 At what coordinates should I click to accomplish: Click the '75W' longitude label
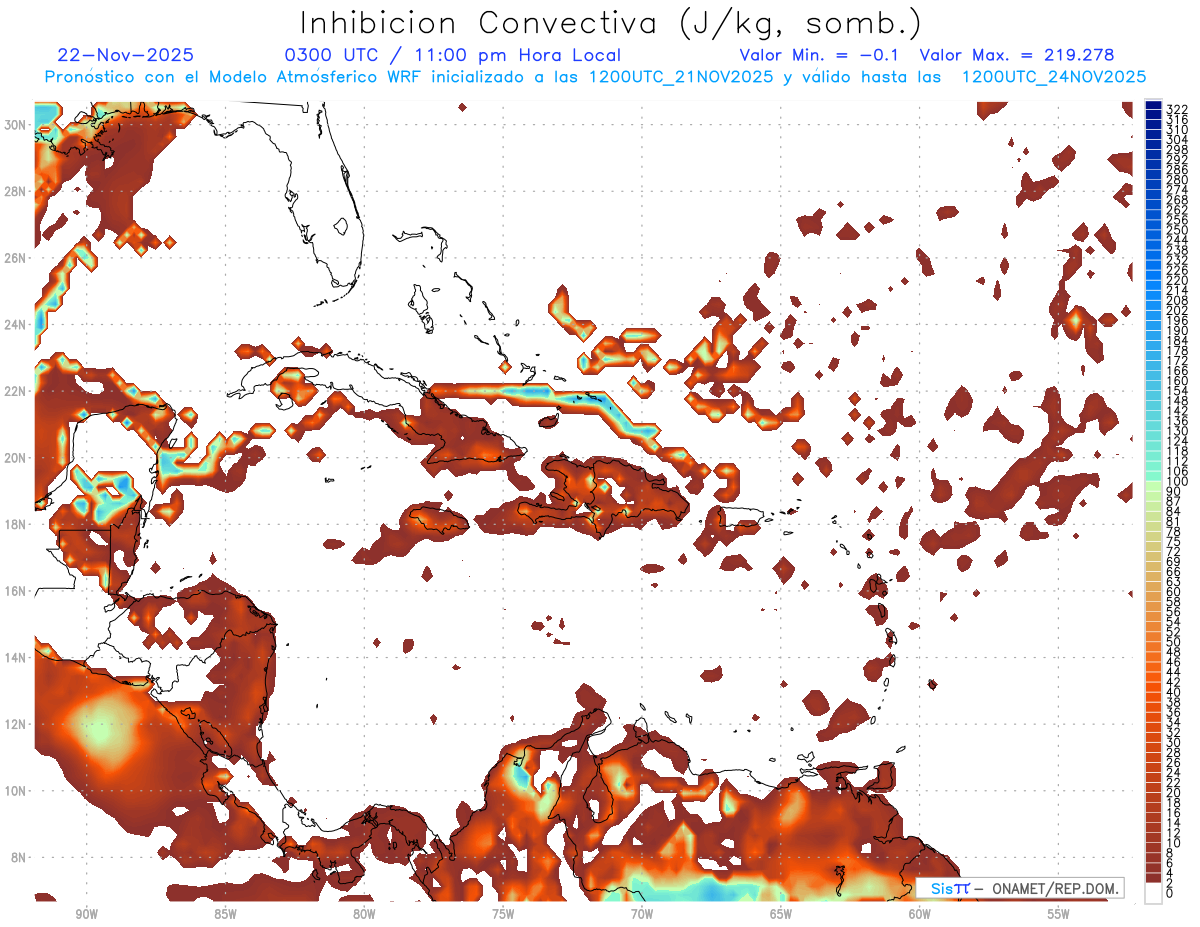503,914
